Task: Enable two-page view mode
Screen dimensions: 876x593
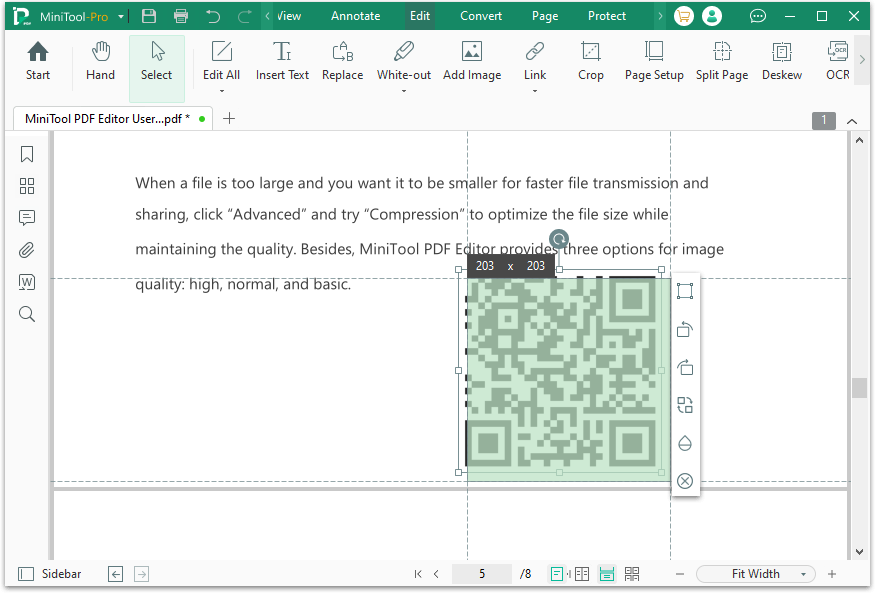Action: pyautogui.click(x=582, y=574)
